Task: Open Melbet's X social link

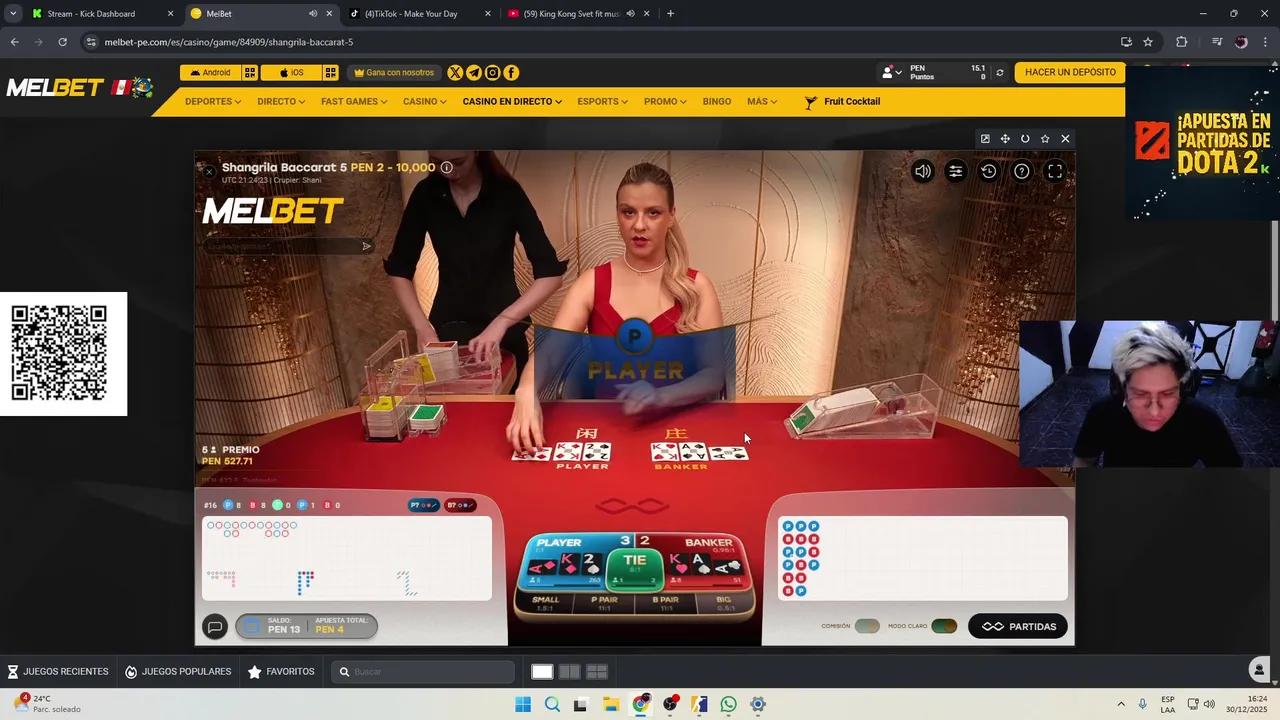Action: (x=455, y=73)
